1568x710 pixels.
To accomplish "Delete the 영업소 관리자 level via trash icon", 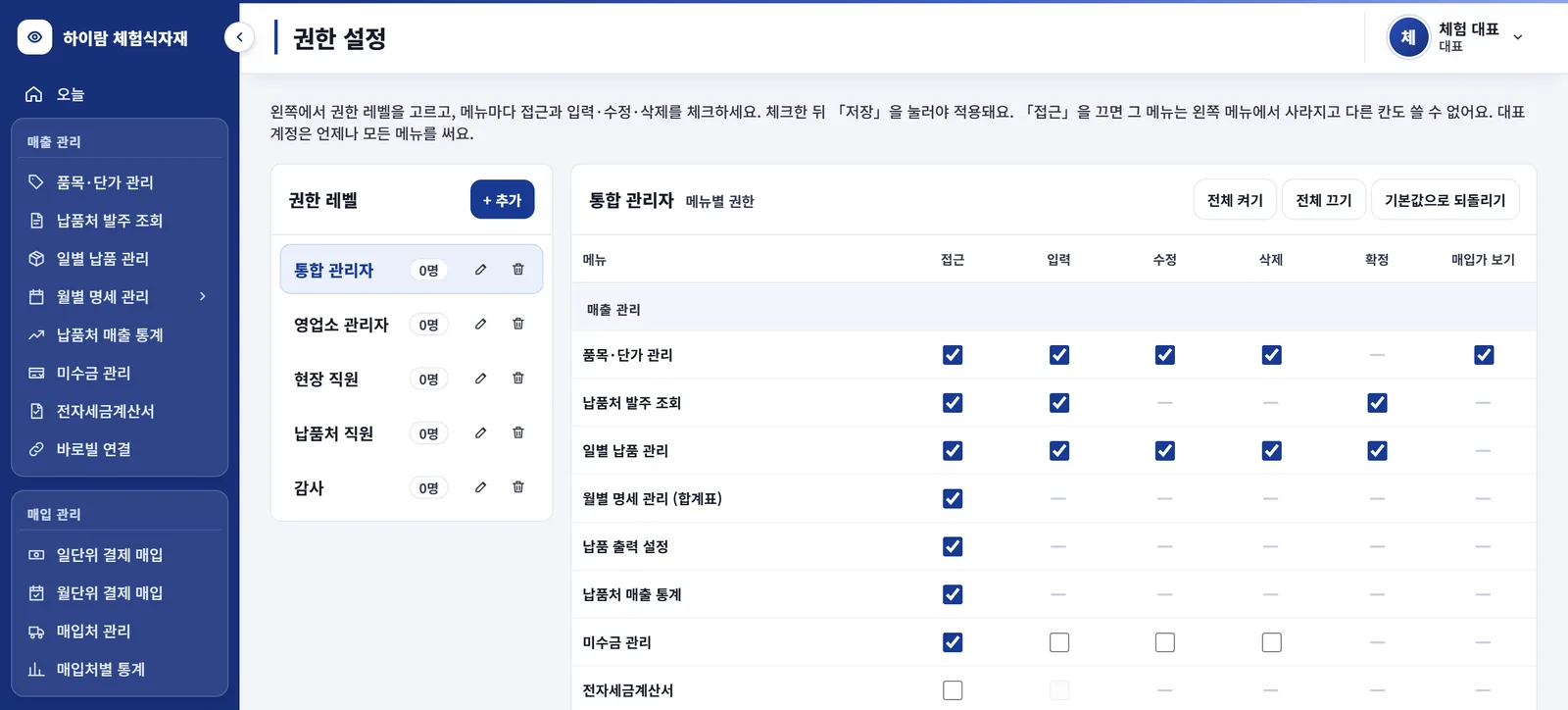I will click(x=518, y=324).
